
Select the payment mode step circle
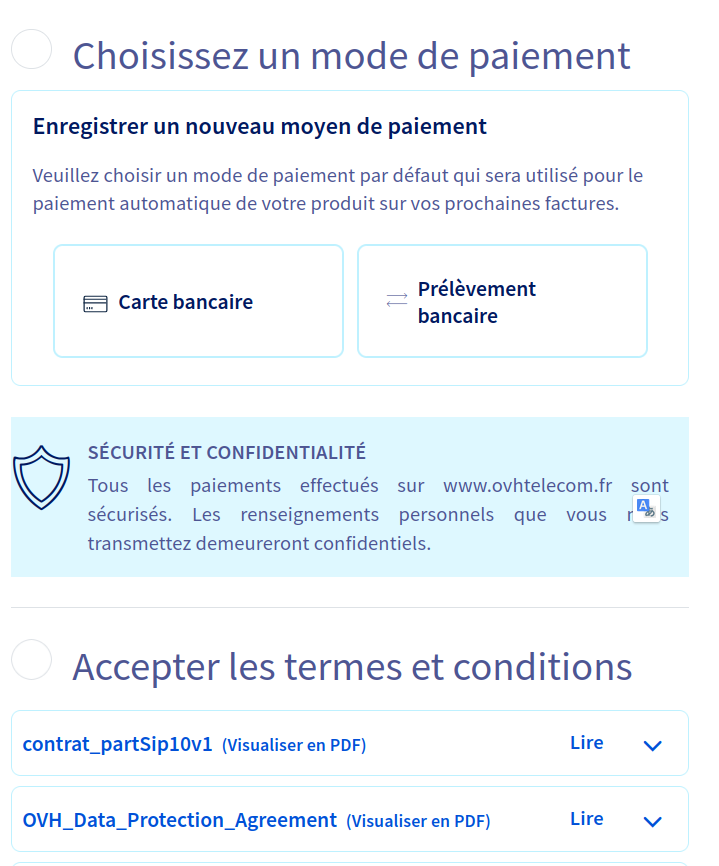[x=31, y=49]
